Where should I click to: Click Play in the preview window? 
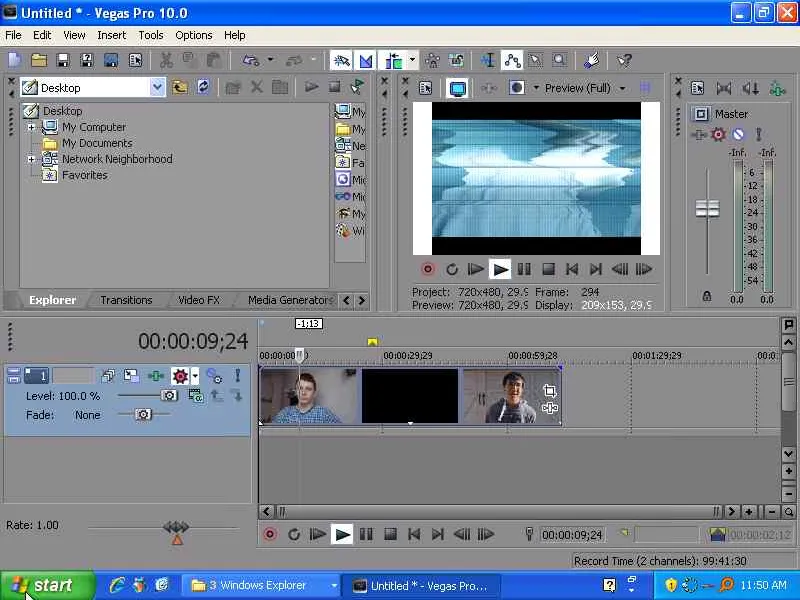(500, 269)
